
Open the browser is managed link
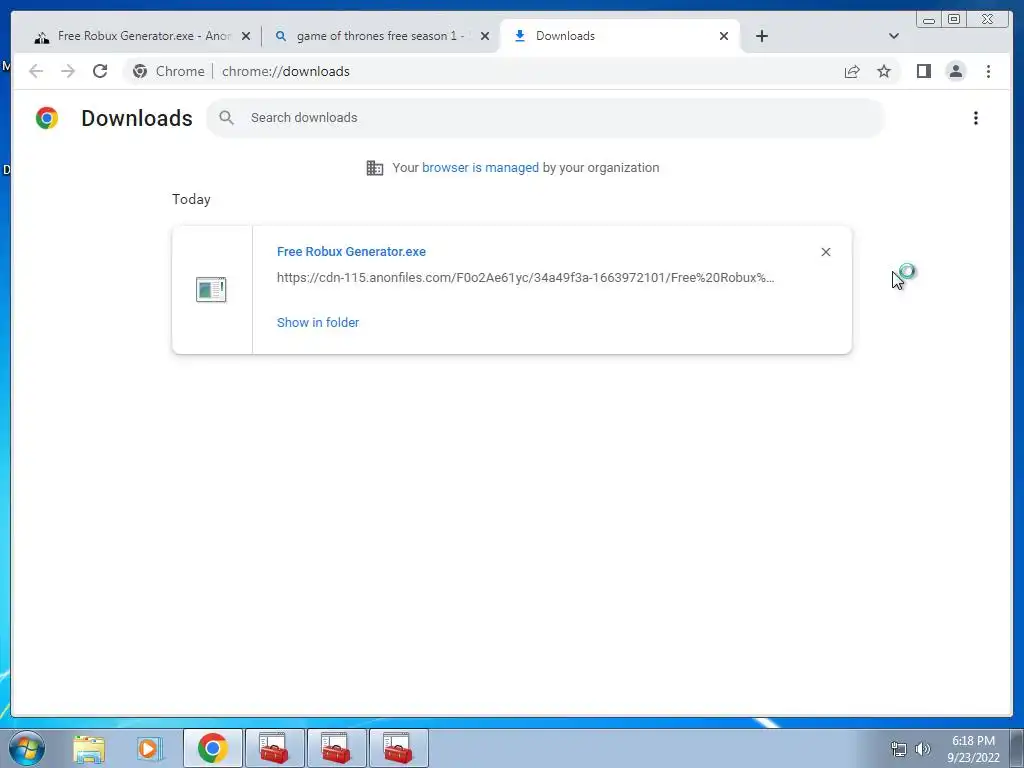point(480,168)
